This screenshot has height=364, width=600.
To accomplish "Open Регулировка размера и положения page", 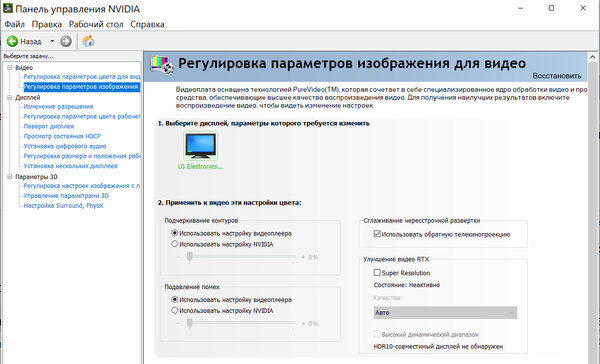I will 82,156.
